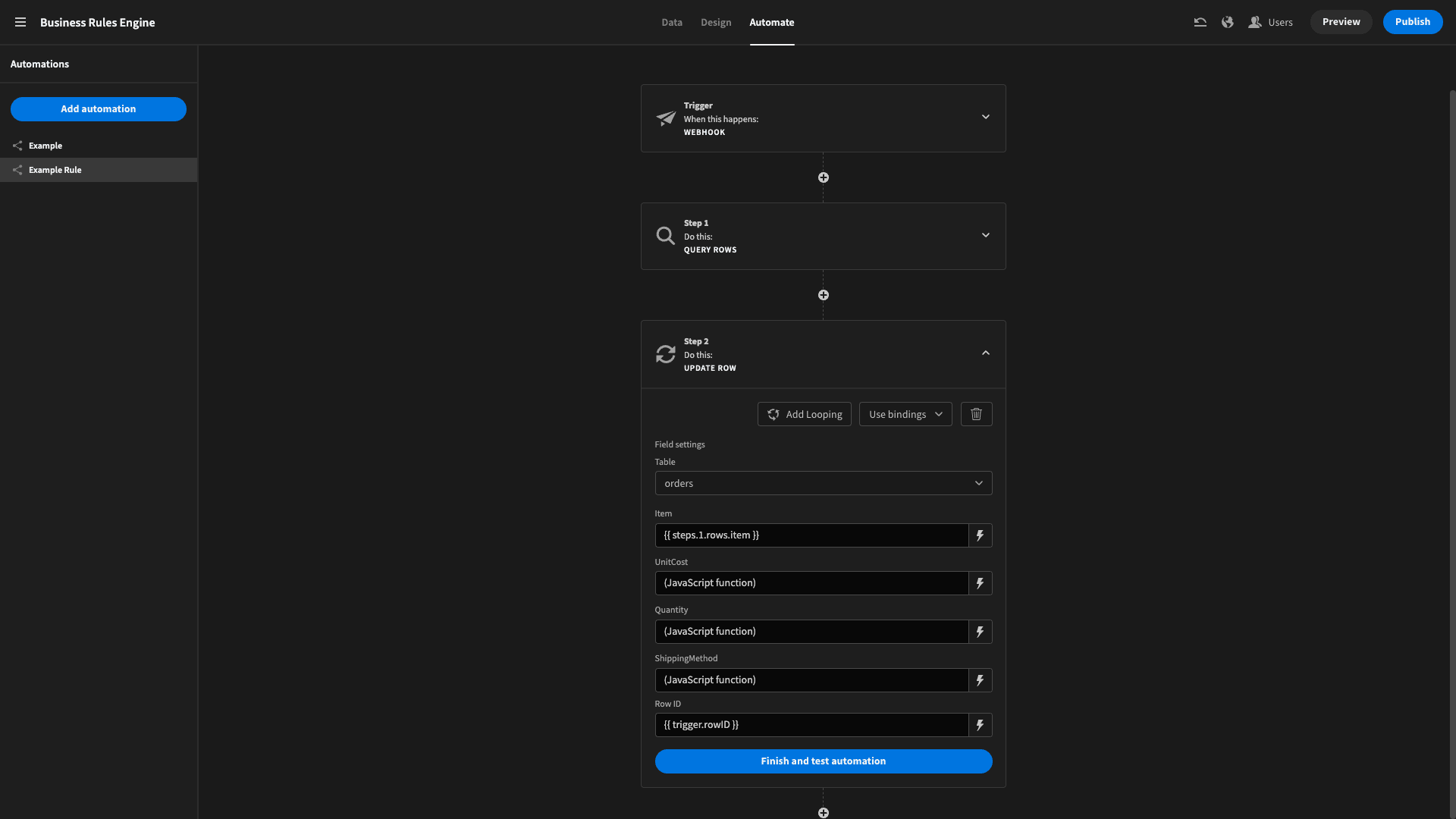This screenshot has width=1456, height=819.
Task: Click lightning icon beside Row ID field
Action: click(980, 725)
